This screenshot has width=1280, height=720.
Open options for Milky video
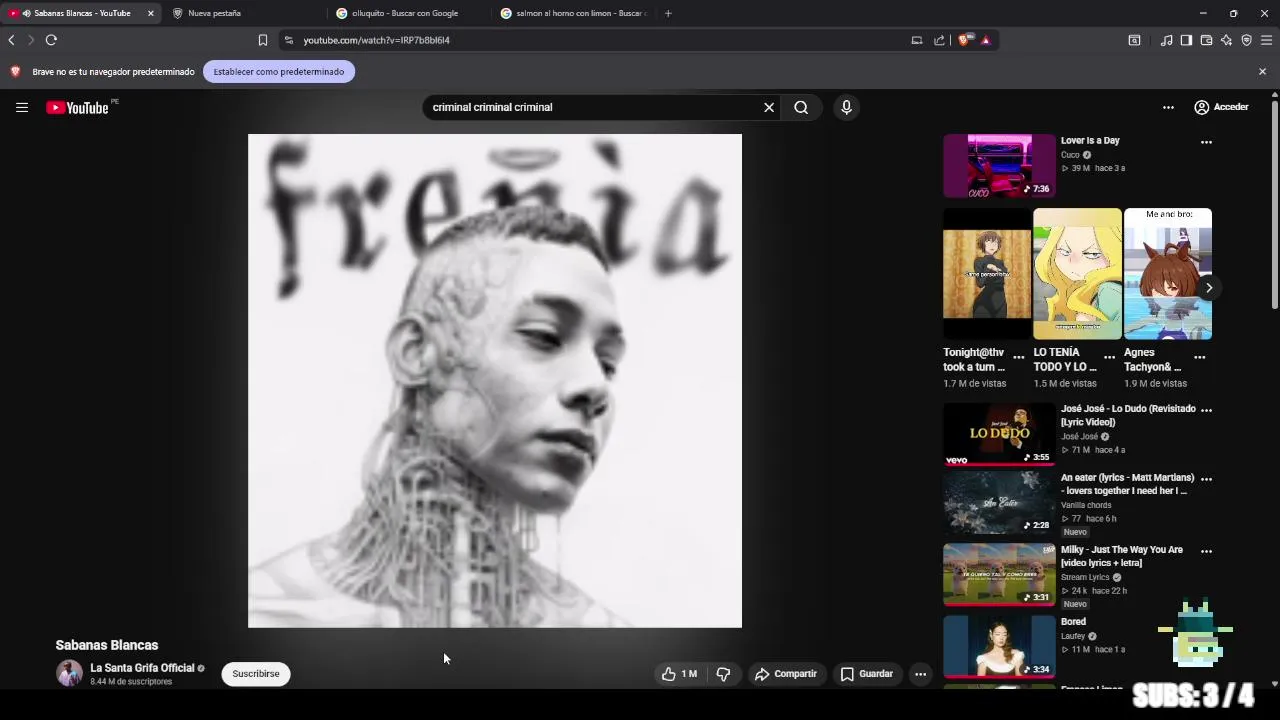(1206, 551)
